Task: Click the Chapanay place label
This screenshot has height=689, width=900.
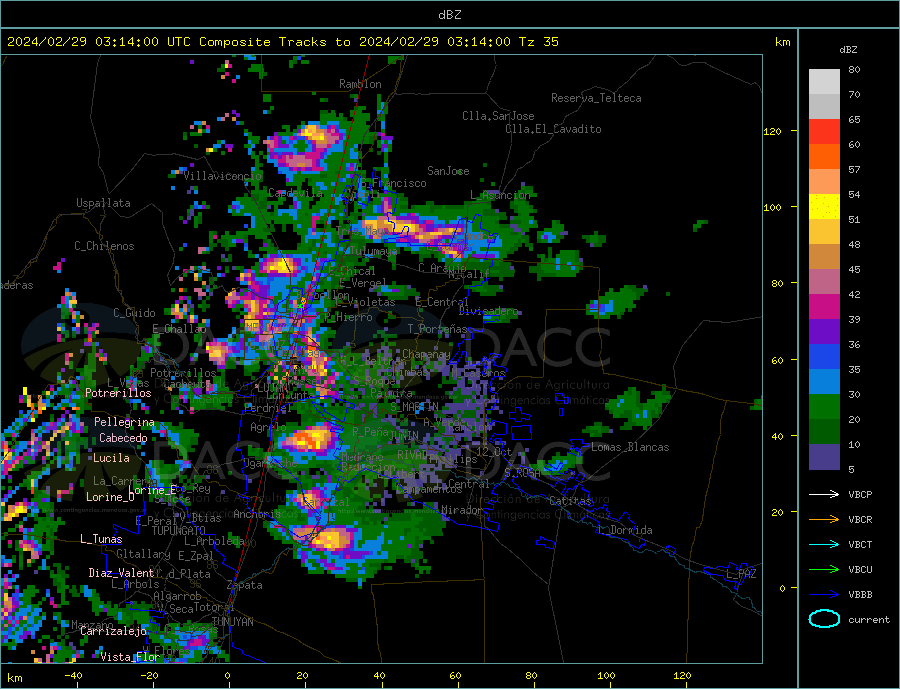Action: coord(426,354)
